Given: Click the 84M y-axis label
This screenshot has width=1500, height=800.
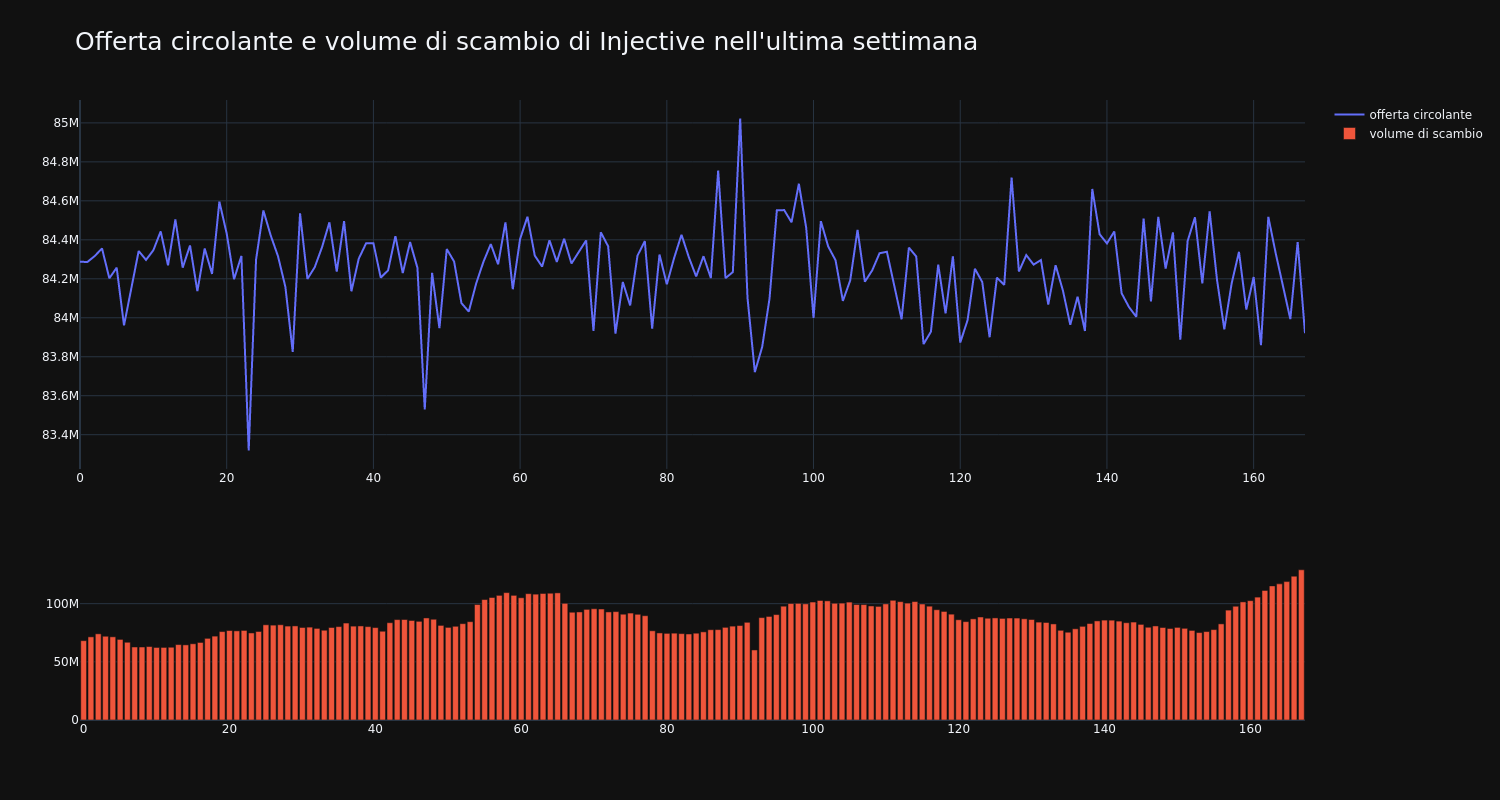Looking at the screenshot, I should [x=65, y=318].
